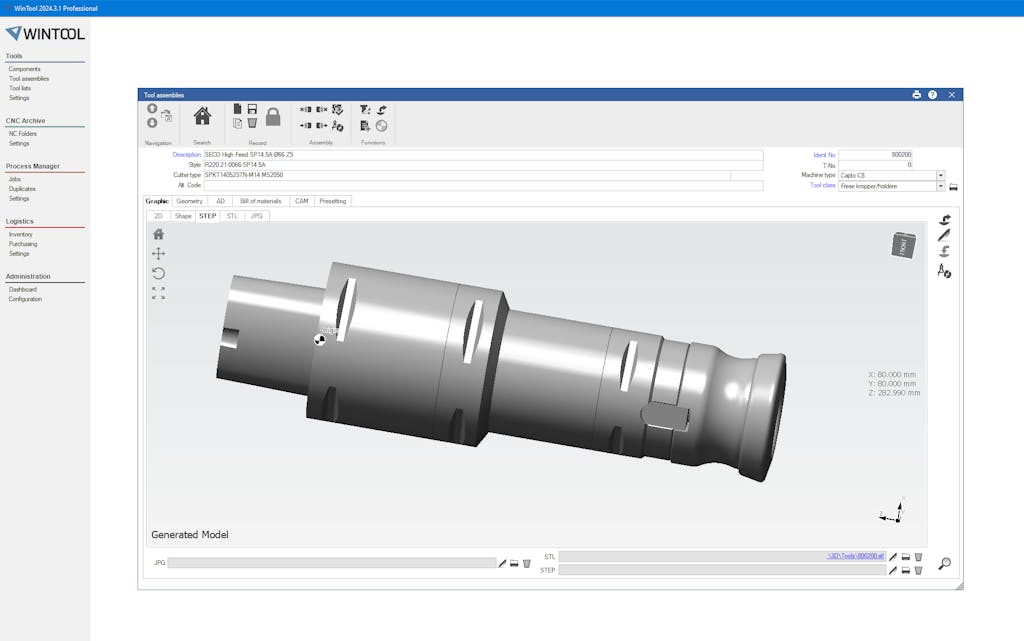The image size is (1024, 641).
Task: Click the rotate icon in 3D viewer
Action: pos(158,273)
